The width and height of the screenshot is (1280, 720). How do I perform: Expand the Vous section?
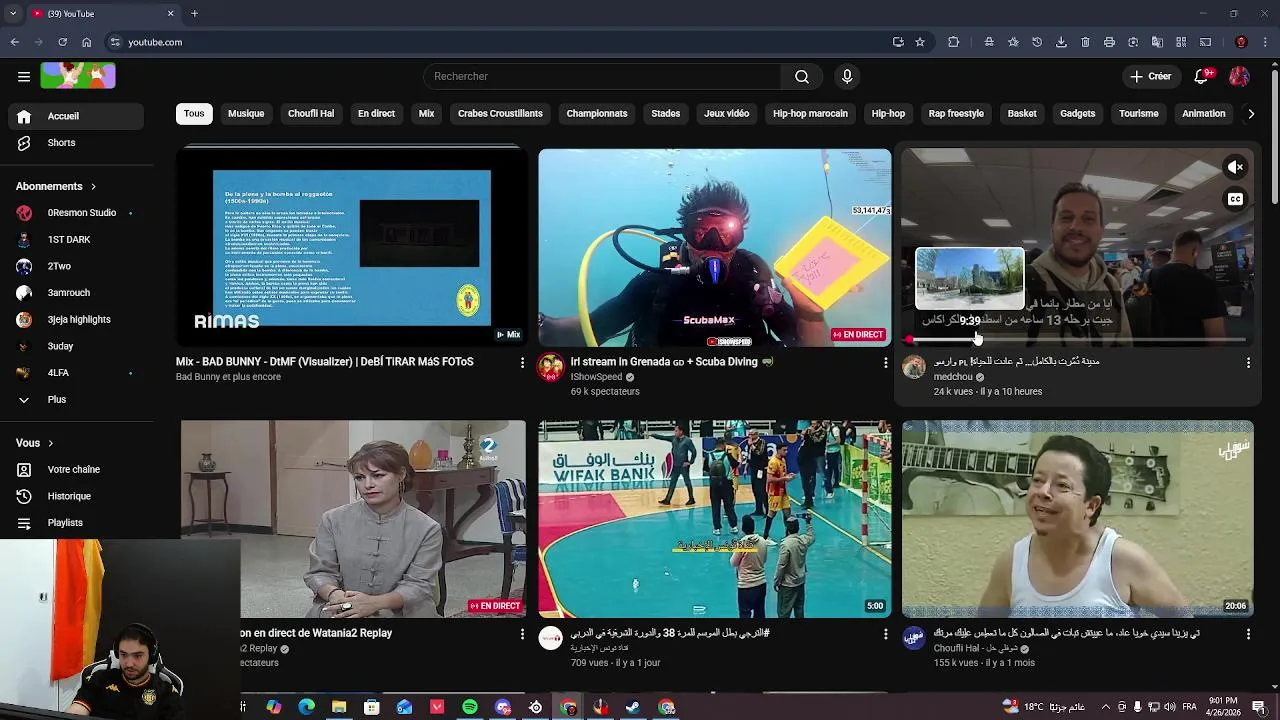[x=35, y=443]
